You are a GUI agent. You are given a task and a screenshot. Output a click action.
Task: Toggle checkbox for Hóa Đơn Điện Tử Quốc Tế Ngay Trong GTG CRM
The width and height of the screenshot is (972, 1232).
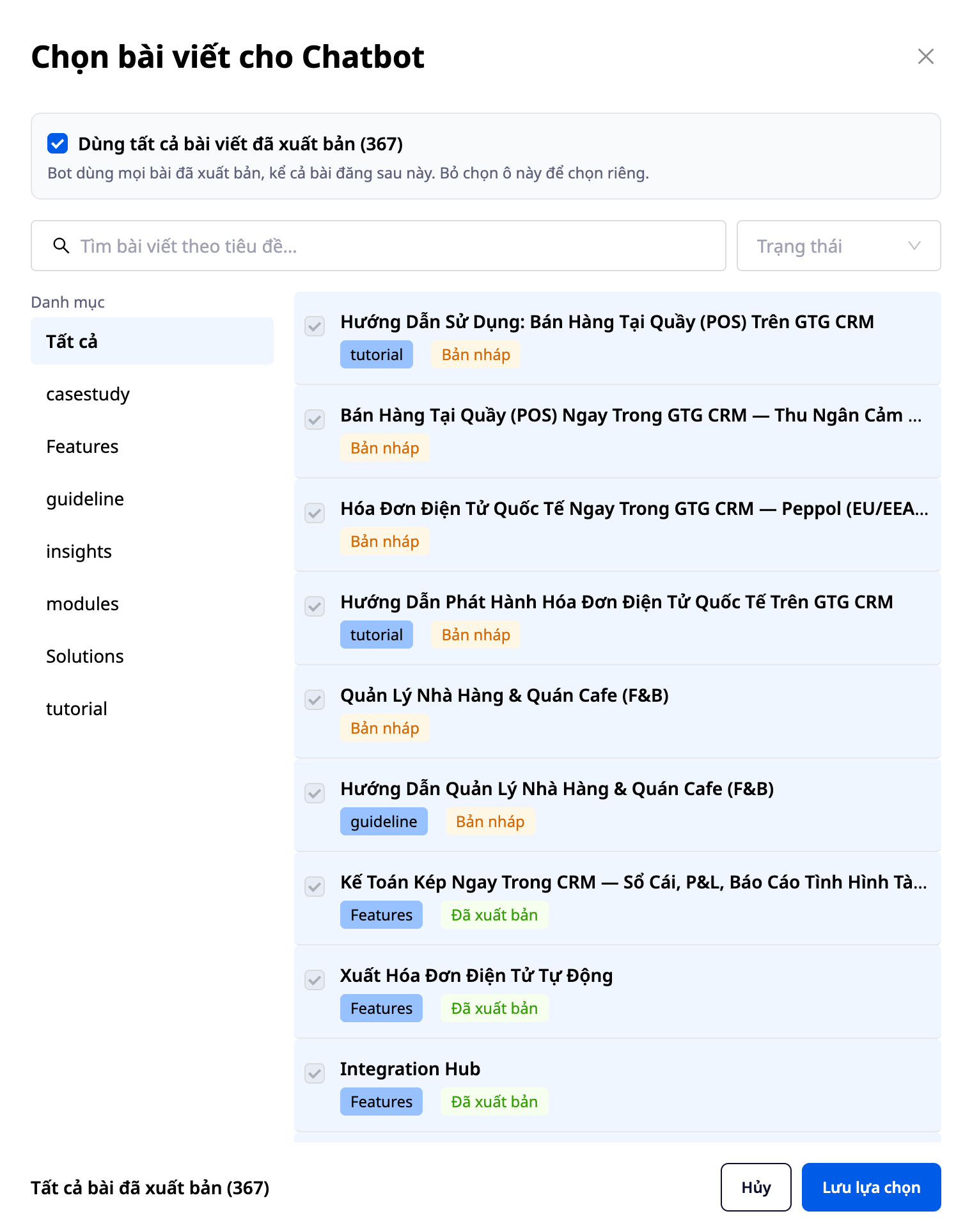[315, 512]
